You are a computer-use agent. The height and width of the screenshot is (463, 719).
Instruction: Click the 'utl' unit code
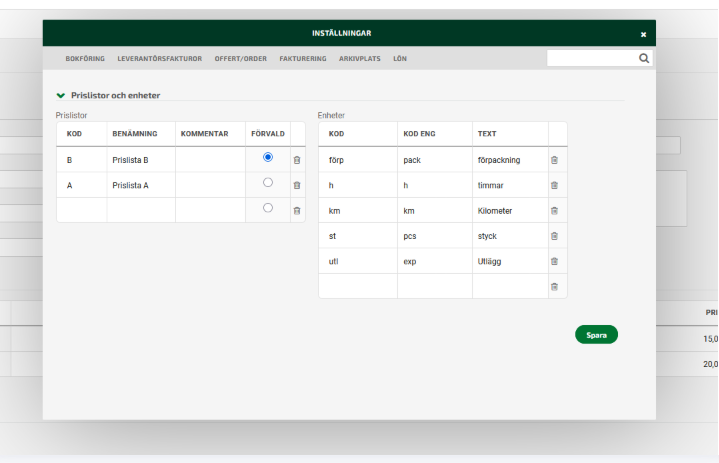point(358,261)
